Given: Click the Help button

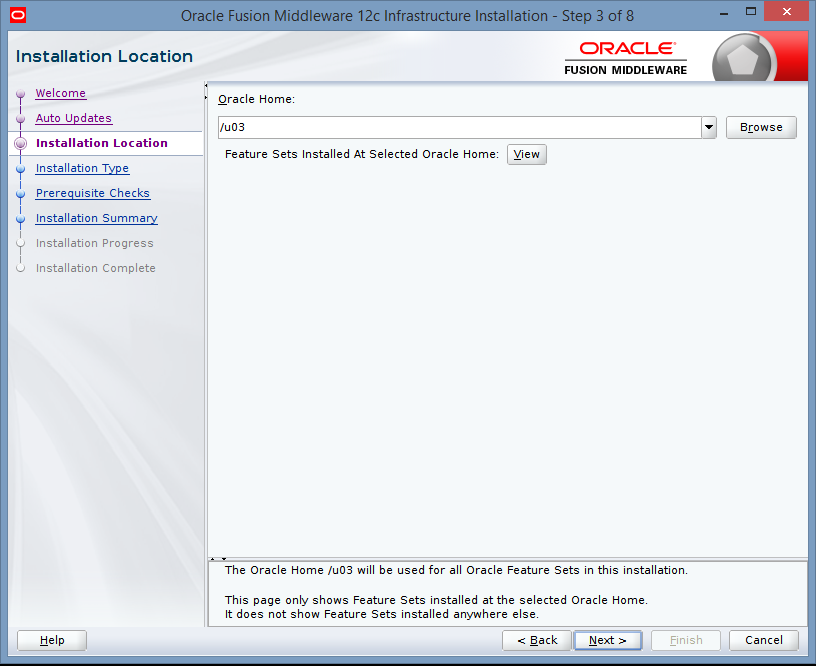Looking at the screenshot, I should [52, 640].
